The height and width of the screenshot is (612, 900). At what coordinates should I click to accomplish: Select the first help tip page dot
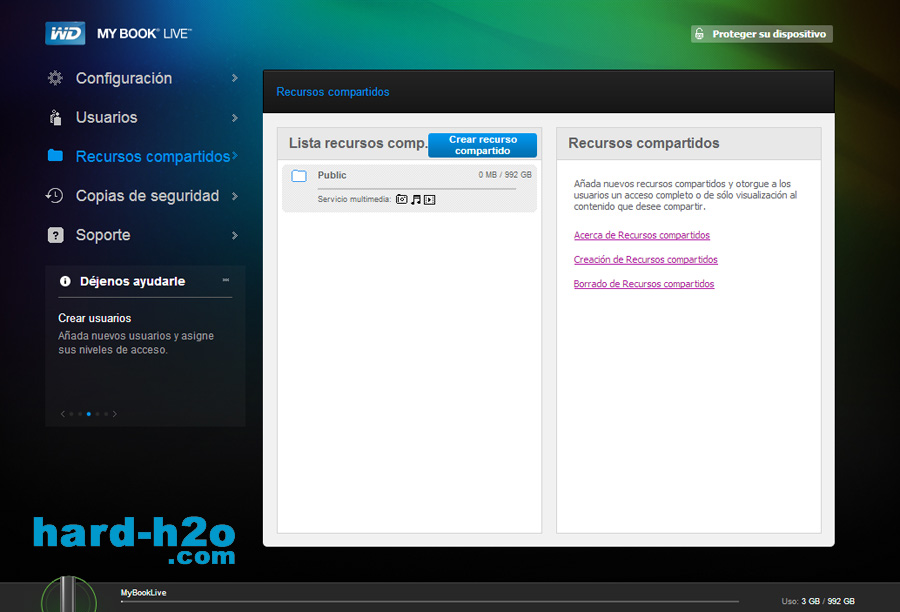[x=71, y=414]
